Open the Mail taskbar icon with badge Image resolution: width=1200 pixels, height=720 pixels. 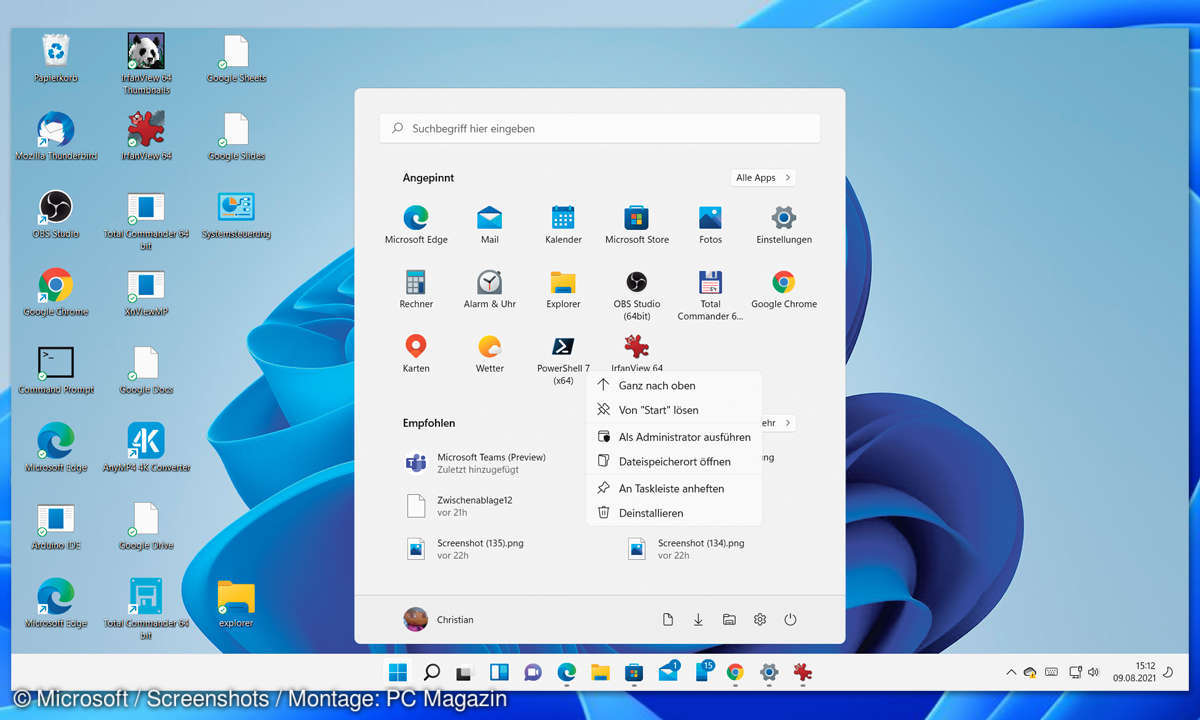pos(668,672)
